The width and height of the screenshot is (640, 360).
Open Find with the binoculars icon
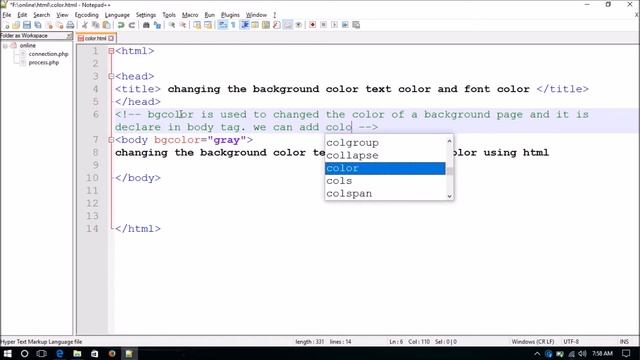(x=146, y=25)
